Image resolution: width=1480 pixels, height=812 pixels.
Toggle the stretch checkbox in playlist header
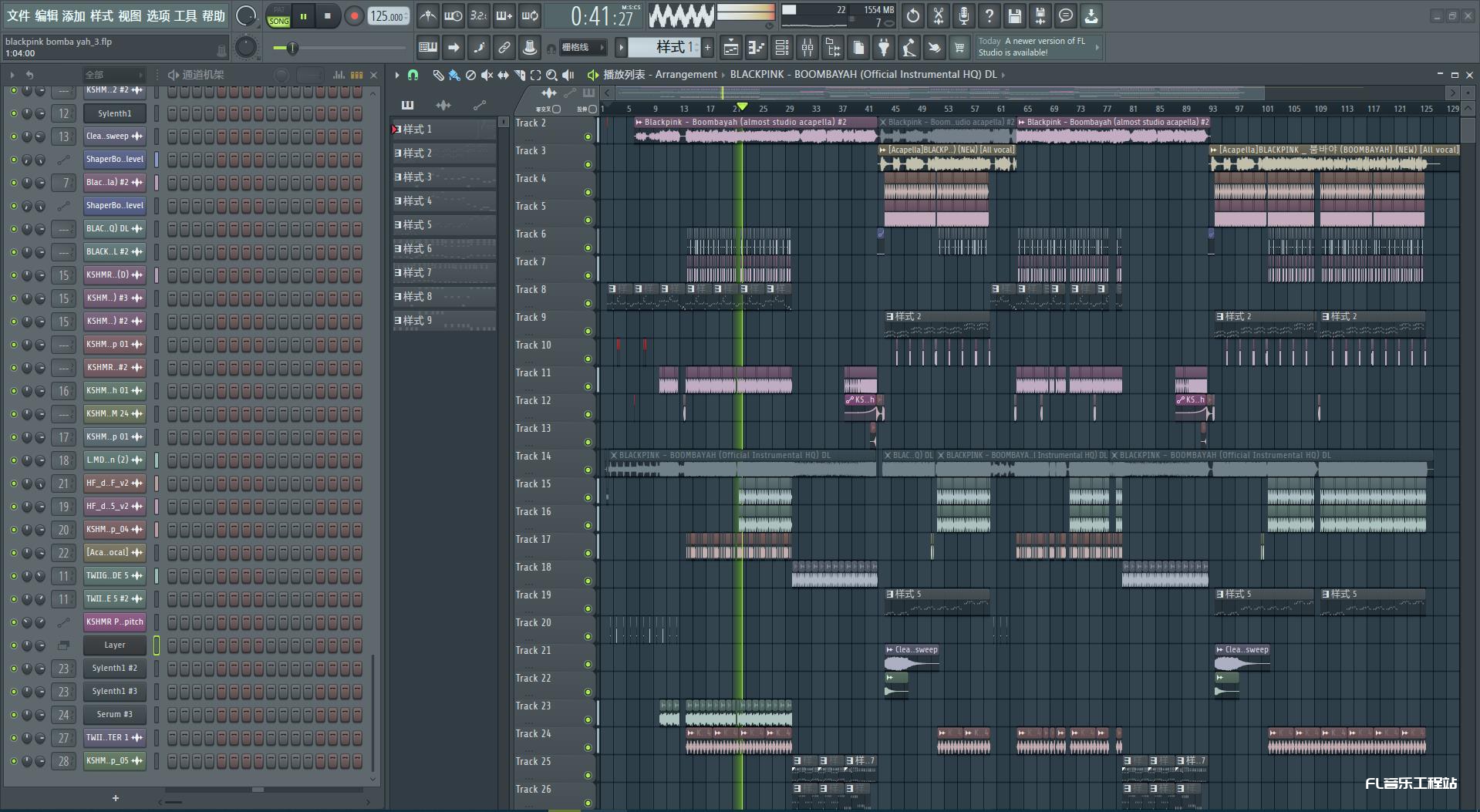(x=592, y=110)
